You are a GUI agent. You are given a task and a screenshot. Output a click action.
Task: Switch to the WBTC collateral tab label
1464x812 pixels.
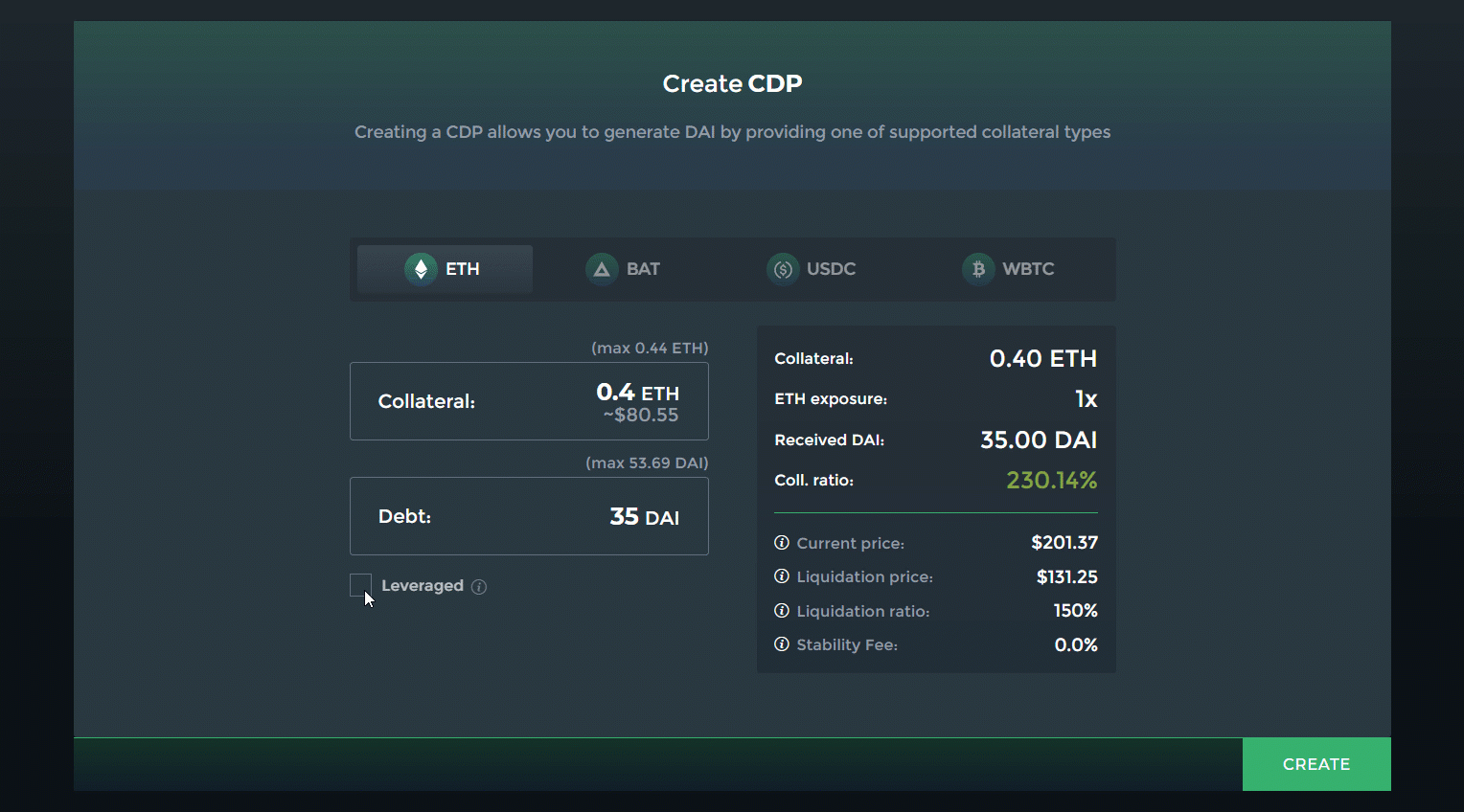coord(1028,269)
